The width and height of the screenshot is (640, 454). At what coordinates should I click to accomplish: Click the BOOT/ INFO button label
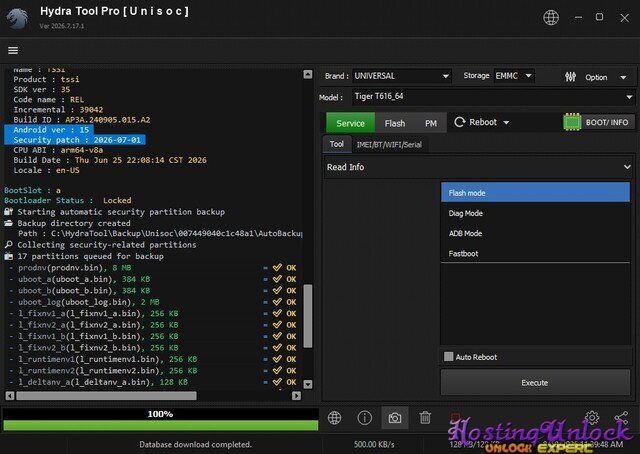click(607, 122)
